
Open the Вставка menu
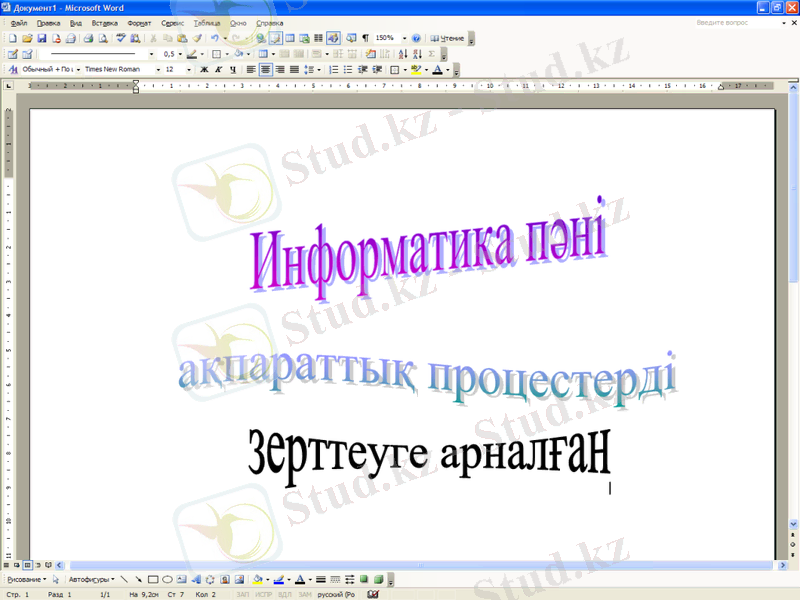104,22
